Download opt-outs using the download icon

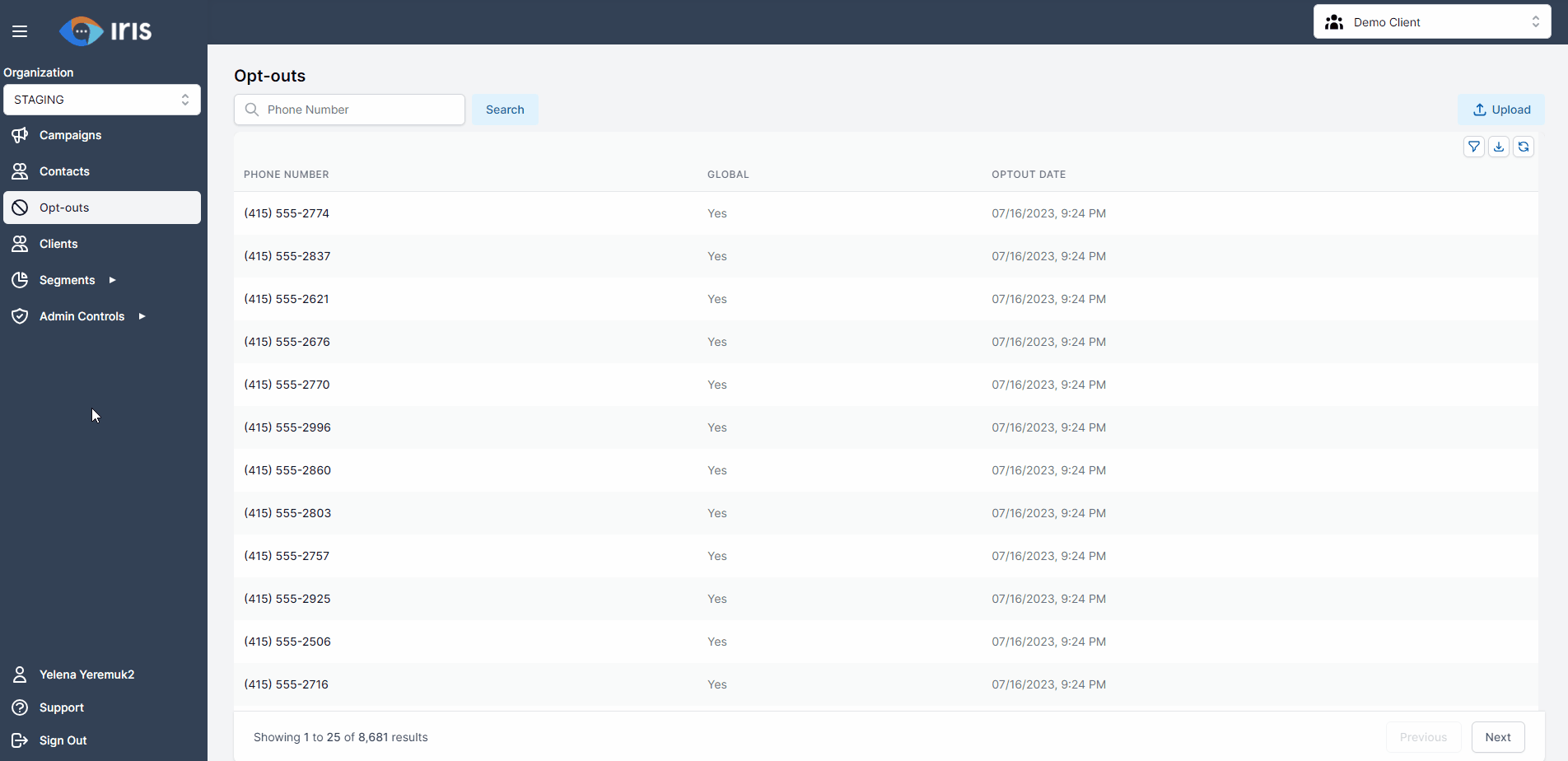click(1499, 147)
